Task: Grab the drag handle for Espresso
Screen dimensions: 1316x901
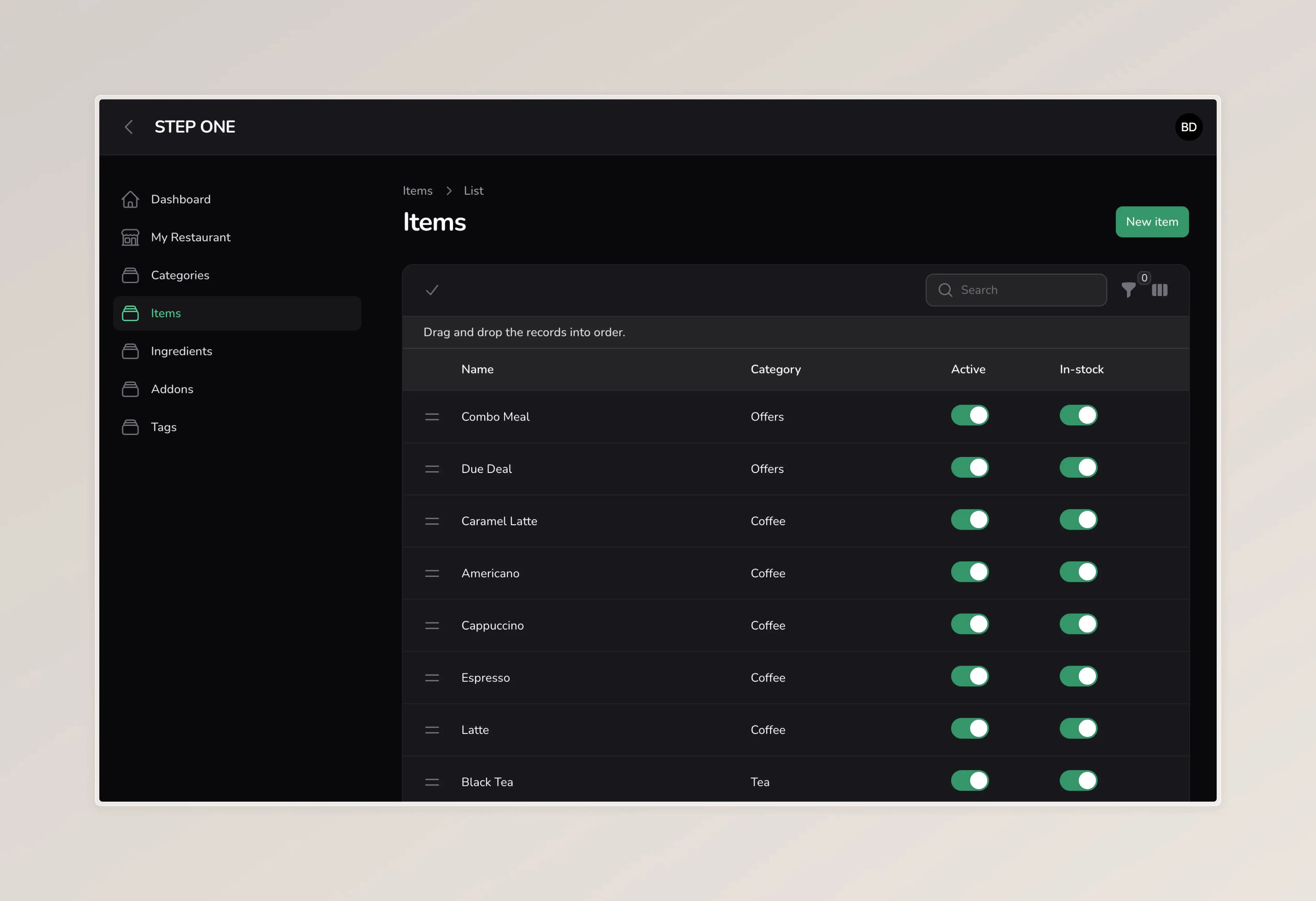Action: [x=432, y=678]
